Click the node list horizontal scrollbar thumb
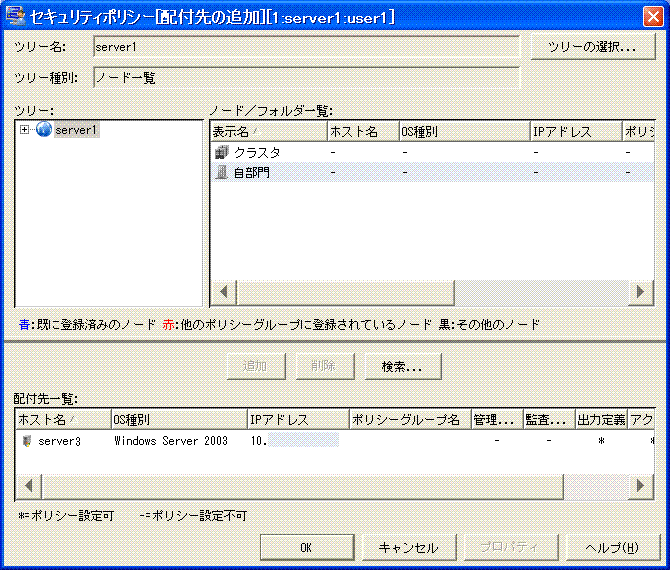Screen dimensions: 670x570 coord(345,292)
